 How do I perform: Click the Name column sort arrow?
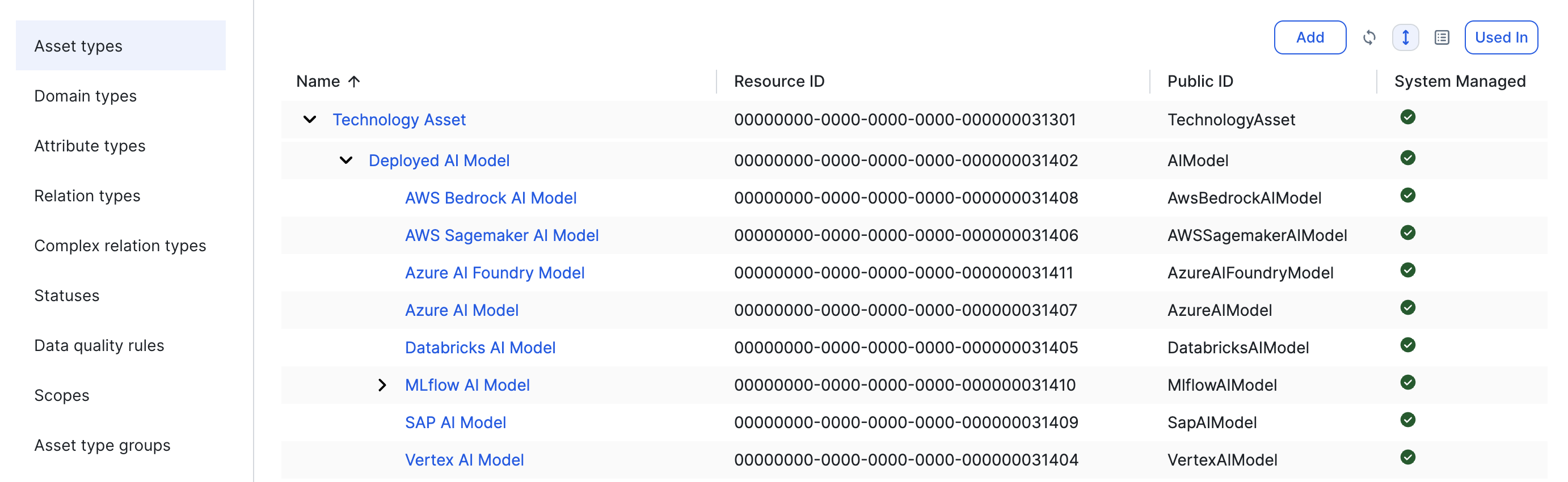point(354,82)
